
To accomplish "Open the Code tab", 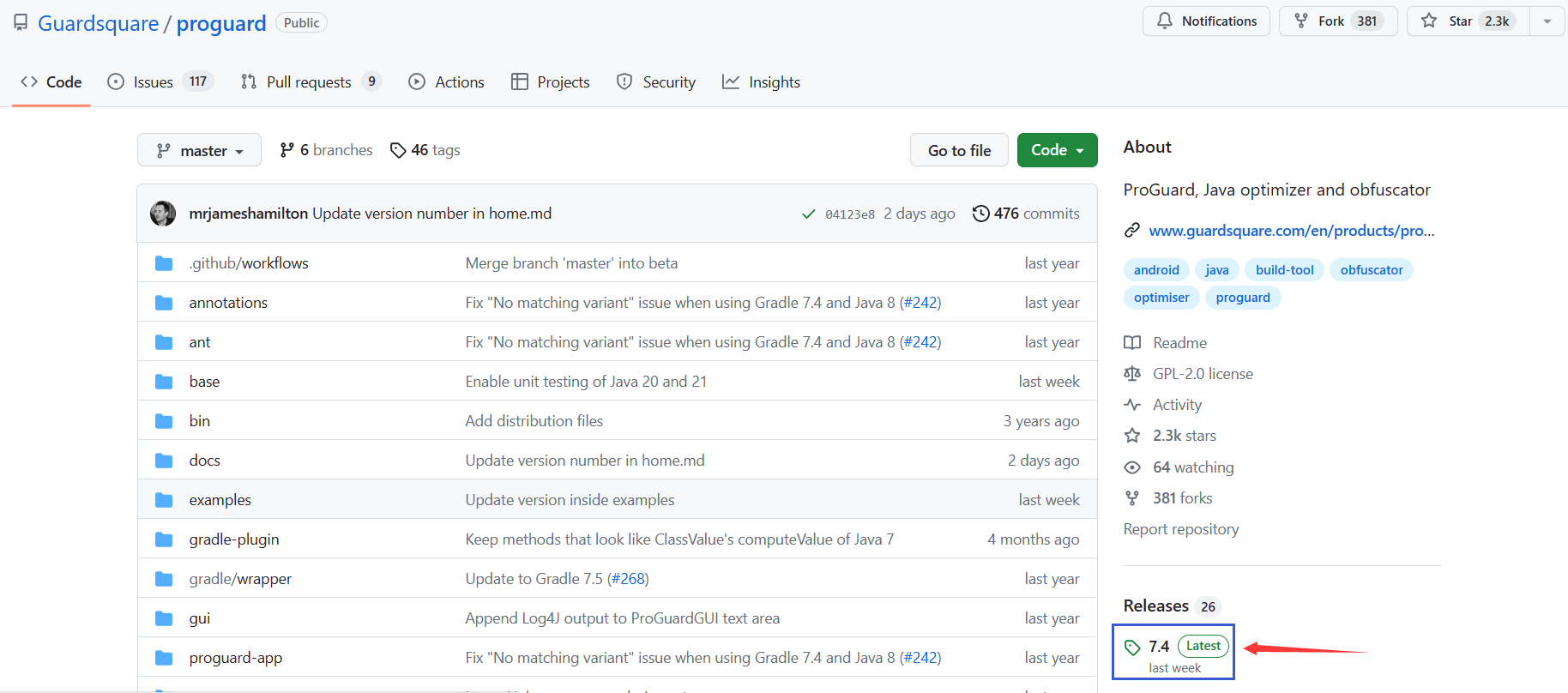I will 51,82.
